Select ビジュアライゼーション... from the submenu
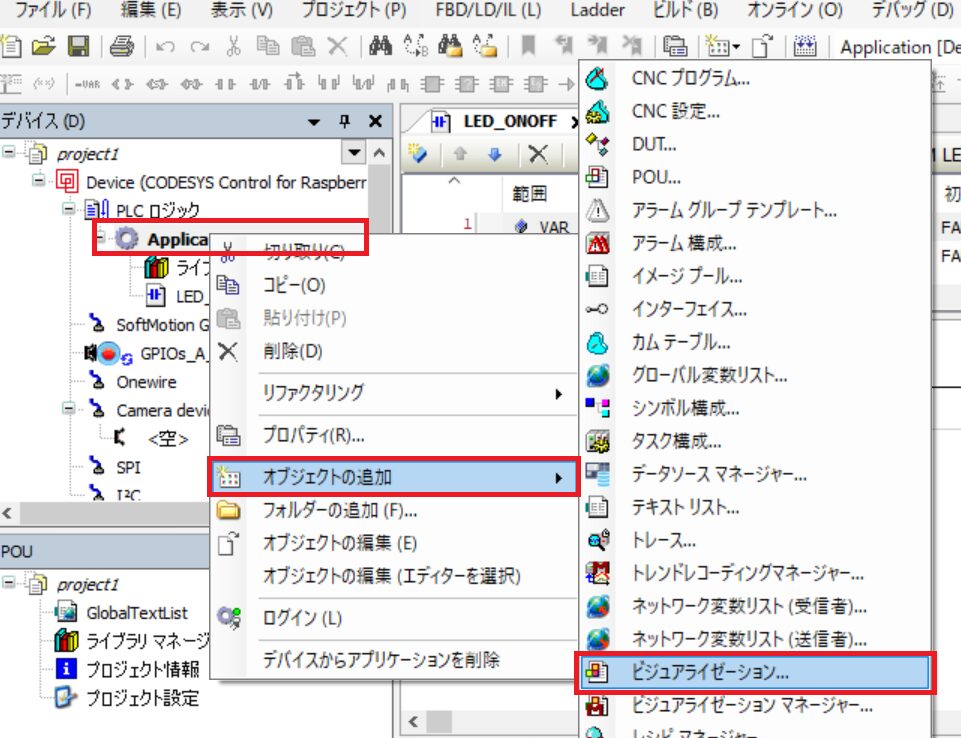 click(711, 673)
